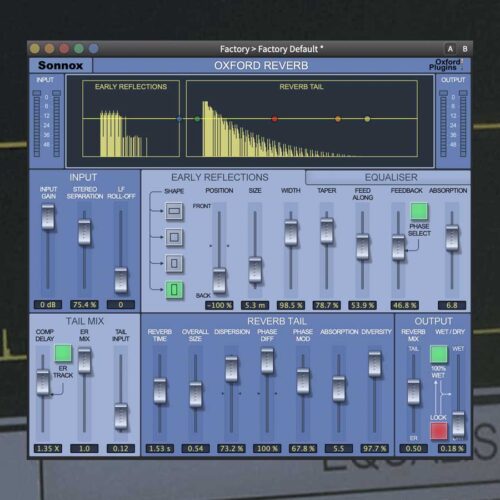The image size is (500, 500).
Task: Click the reverb tail Absorption slider handle
Action: 339,389
